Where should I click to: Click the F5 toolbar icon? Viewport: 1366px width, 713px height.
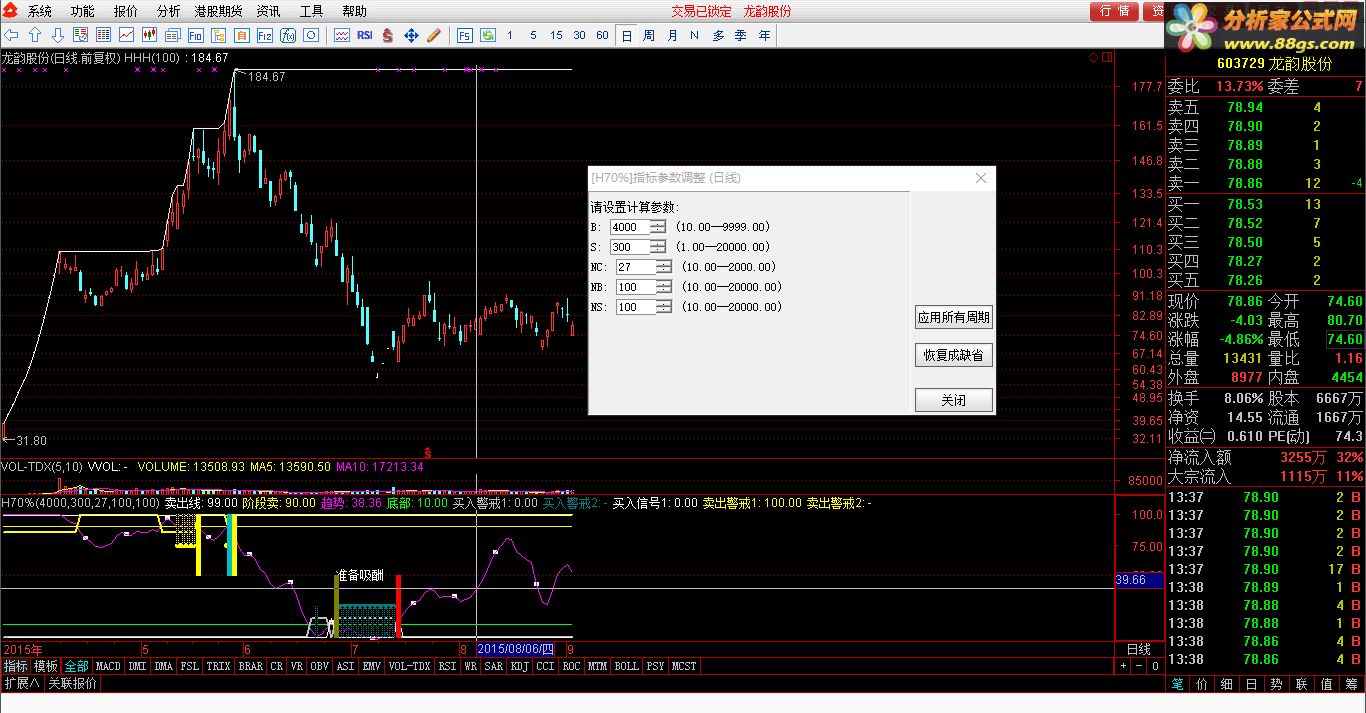coord(465,35)
